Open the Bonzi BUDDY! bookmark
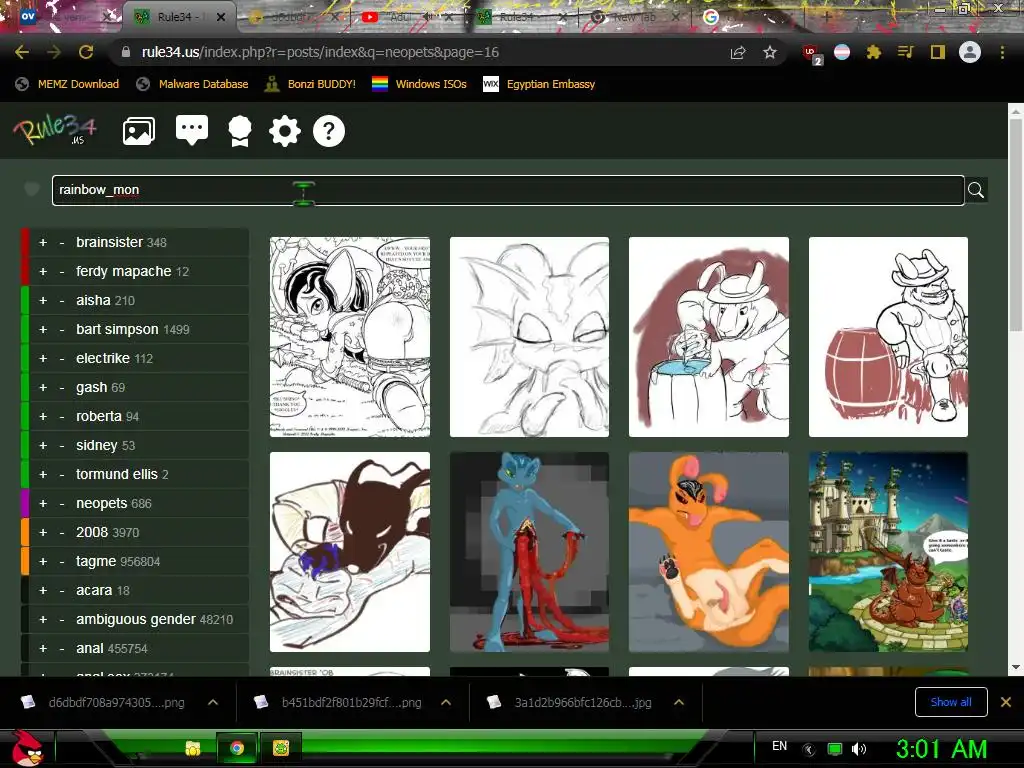 pyautogui.click(x=310, y=84)
